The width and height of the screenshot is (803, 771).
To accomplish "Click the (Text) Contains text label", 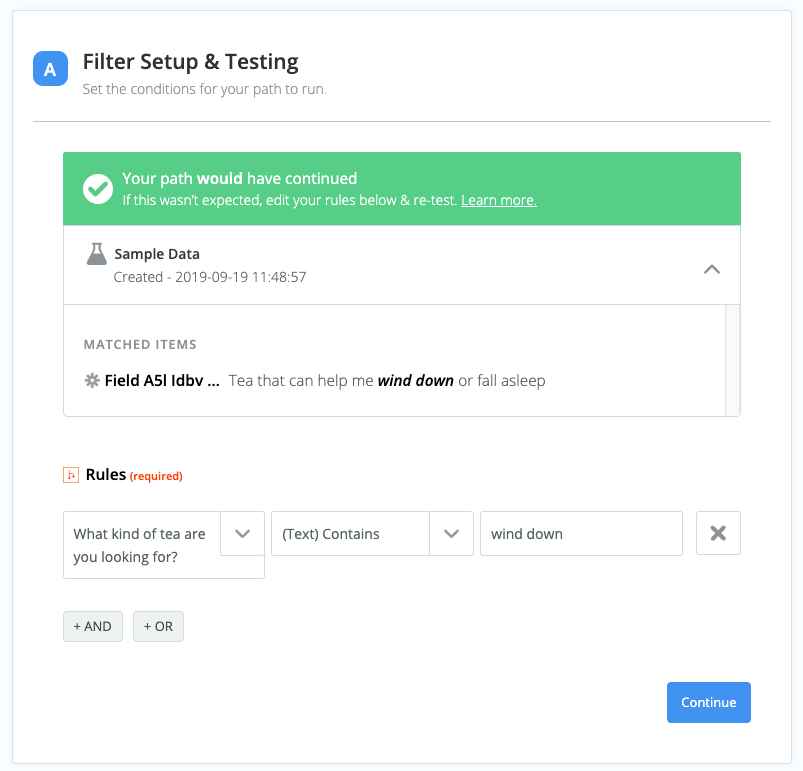I will click(x=331, y=534).
